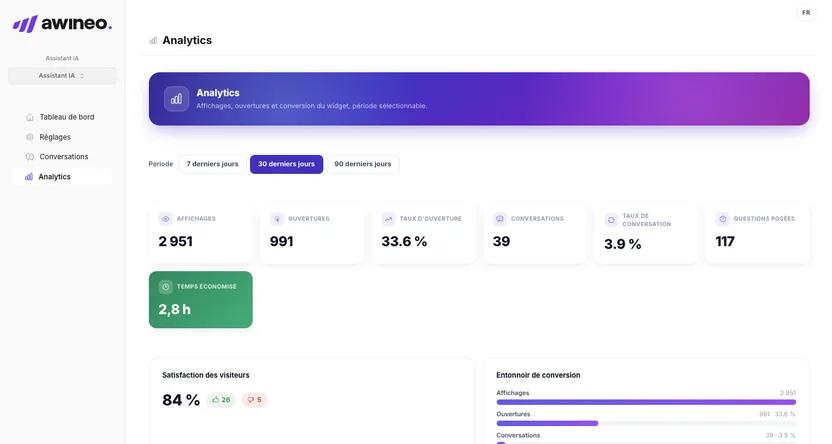Click the 2 951 Affichages value

(x=176, y=241)
